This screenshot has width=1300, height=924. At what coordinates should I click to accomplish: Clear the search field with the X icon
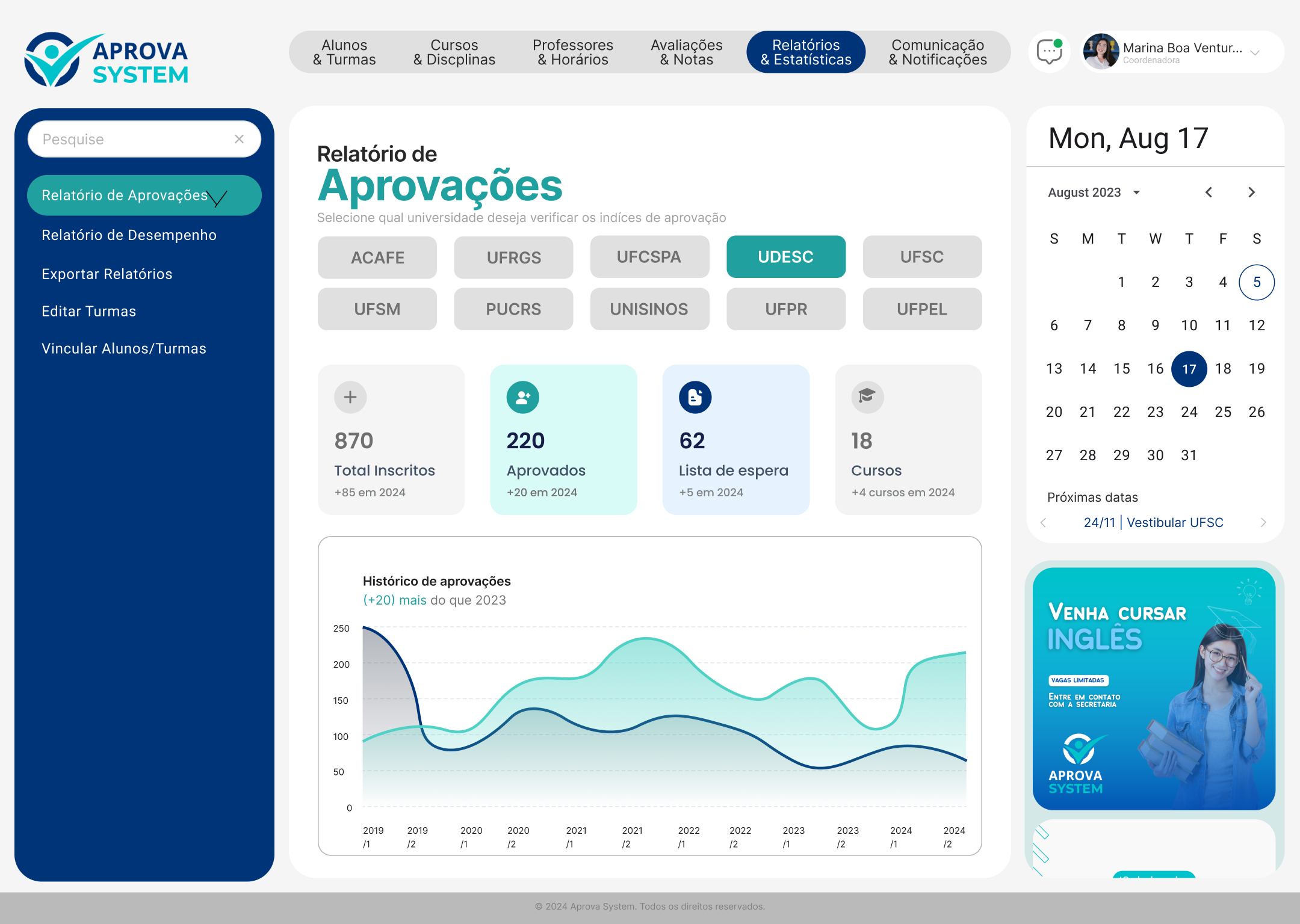pos(239,139)
